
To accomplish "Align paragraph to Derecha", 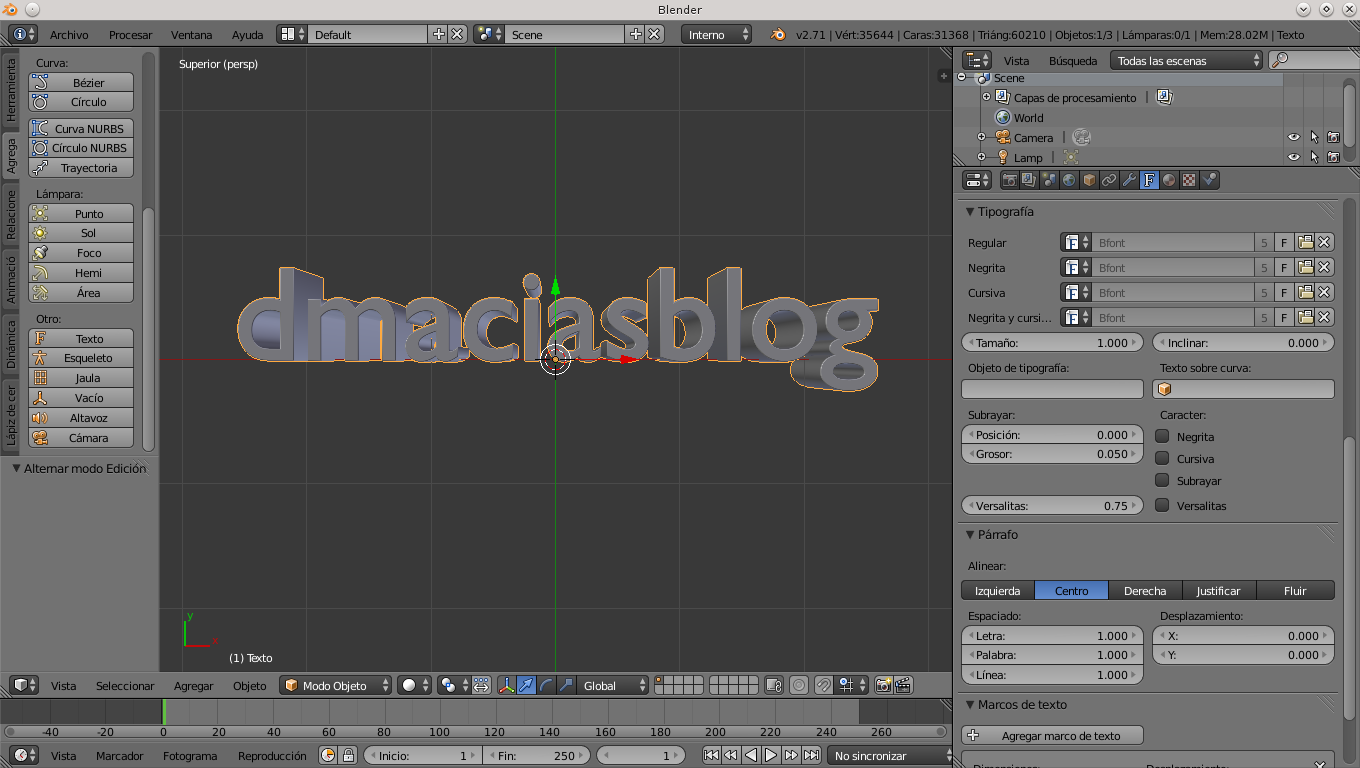I will (1145, 590).
